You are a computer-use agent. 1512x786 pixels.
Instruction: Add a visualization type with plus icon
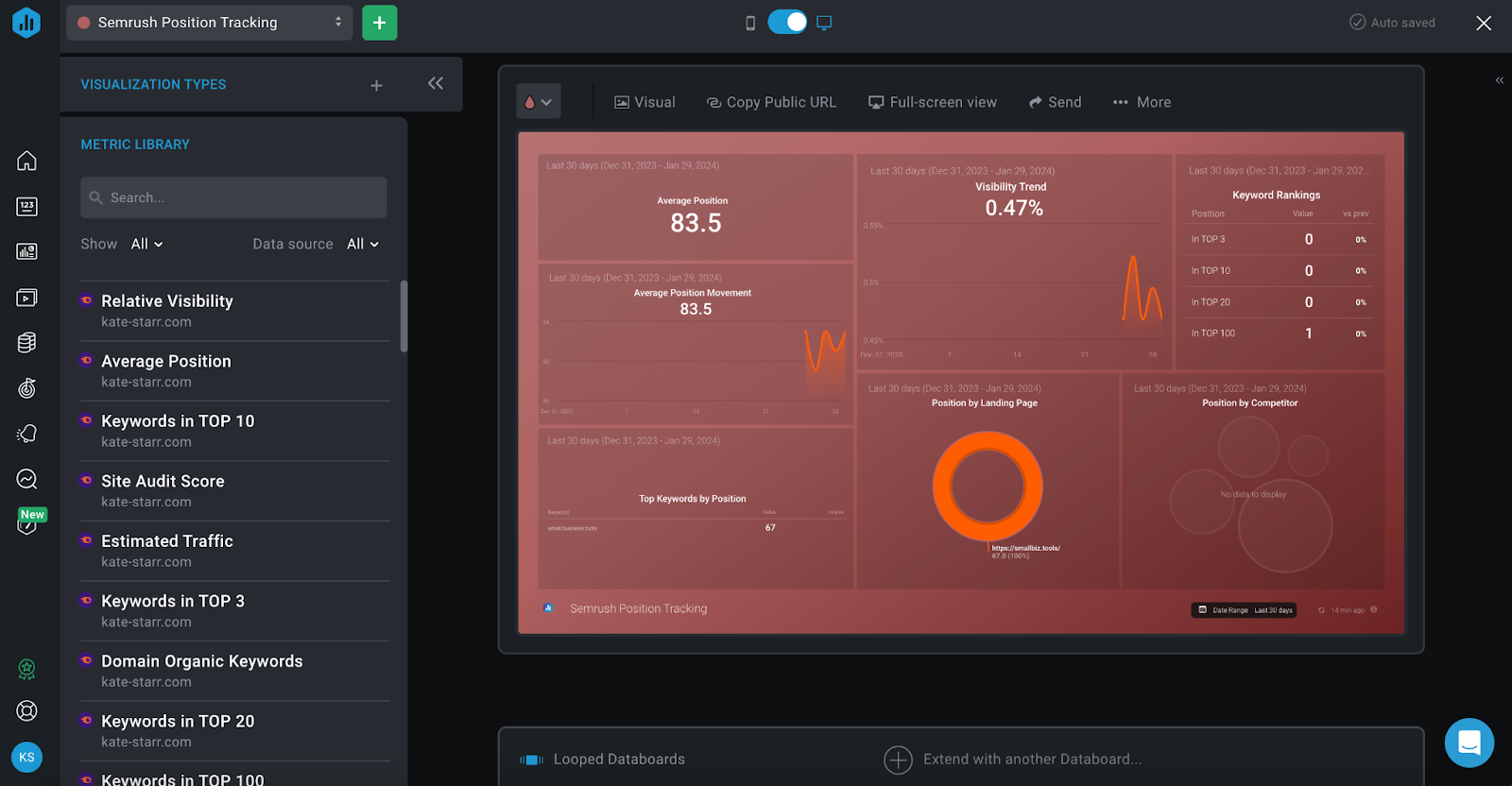(376, 85)
